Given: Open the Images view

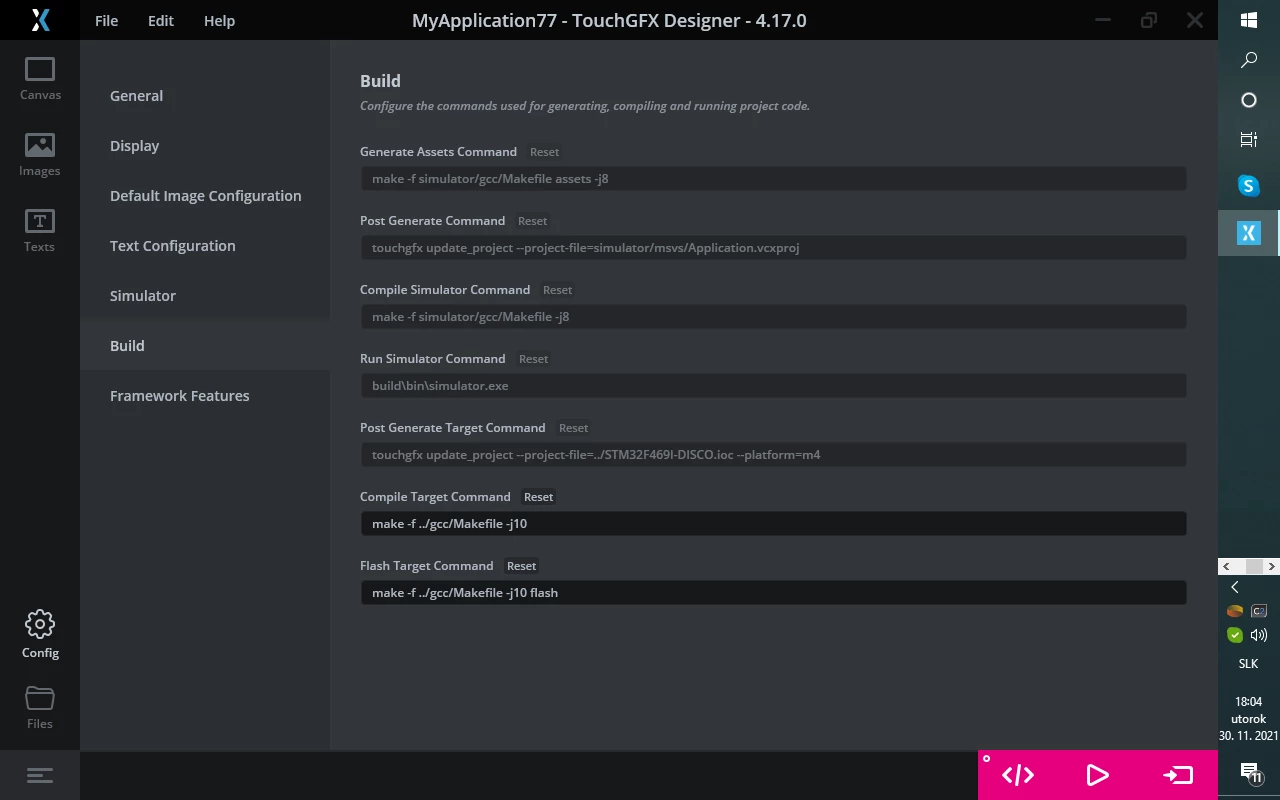Looking at the screenshot, I should pyautogui.click(x=40, y=155).
